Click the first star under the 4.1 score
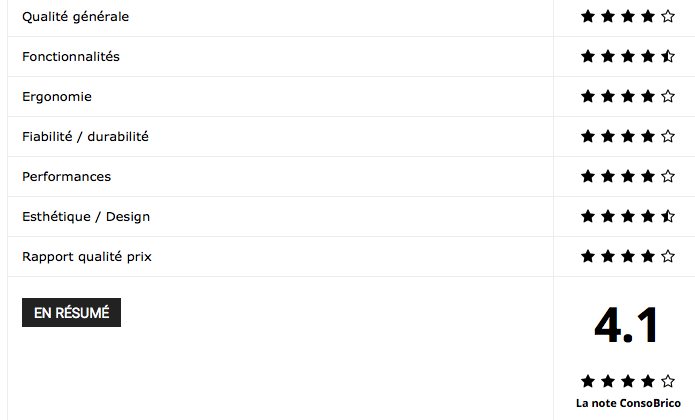Screen dimensions: 695x420 [588, 381]
